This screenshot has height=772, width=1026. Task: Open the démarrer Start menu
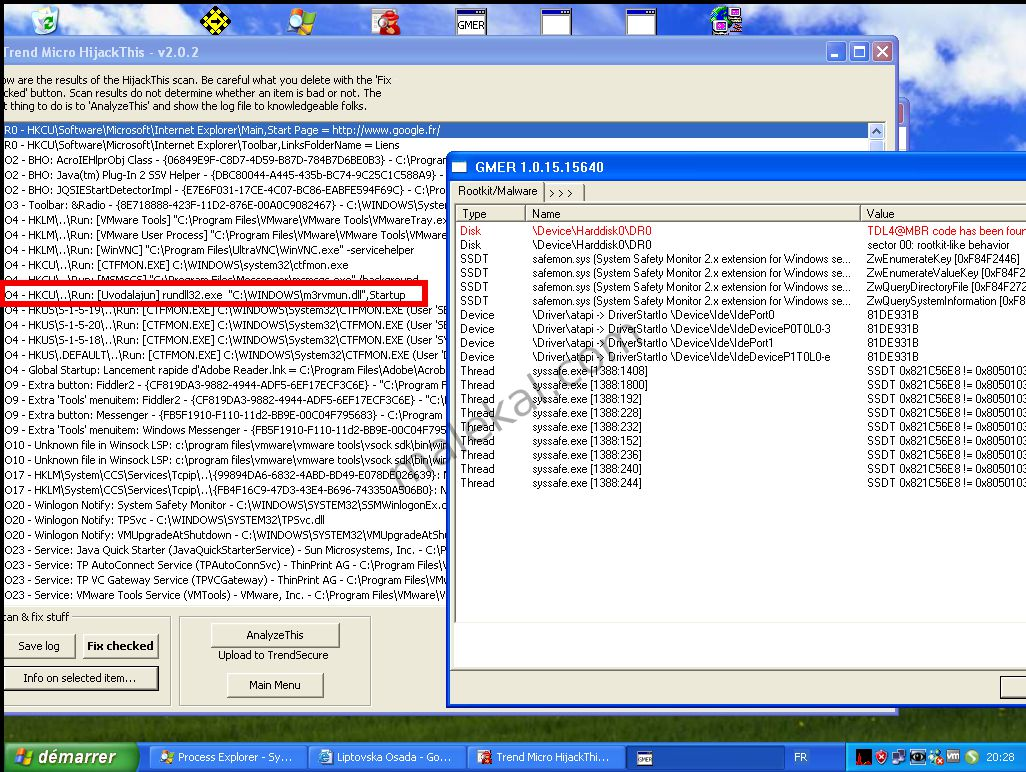click(x=71, y=757)
